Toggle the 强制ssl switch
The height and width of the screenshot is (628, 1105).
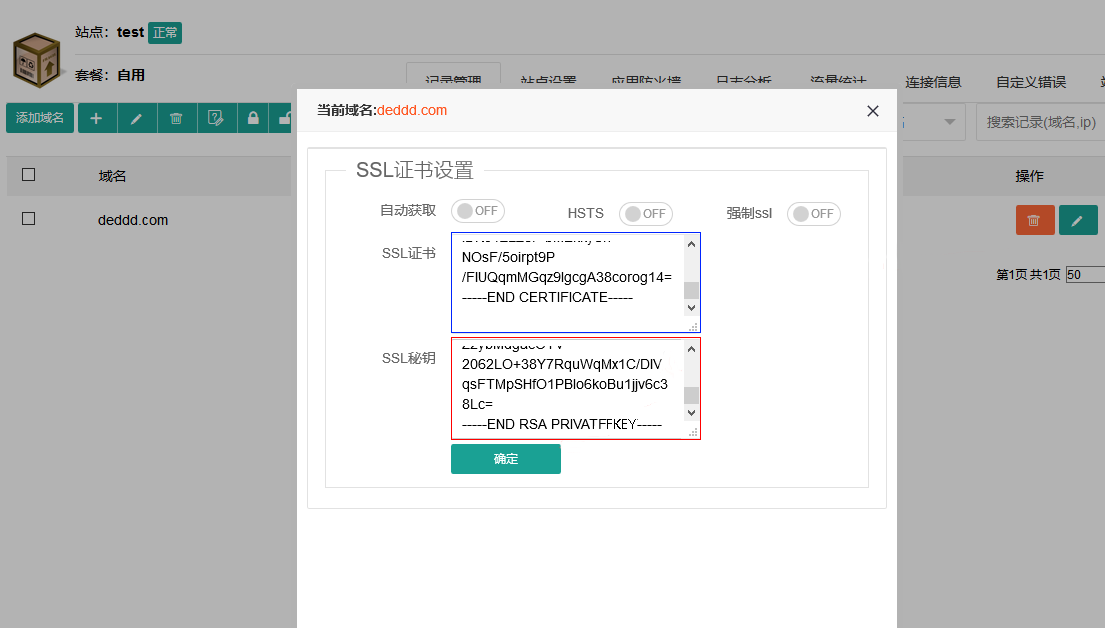point(813,214)
